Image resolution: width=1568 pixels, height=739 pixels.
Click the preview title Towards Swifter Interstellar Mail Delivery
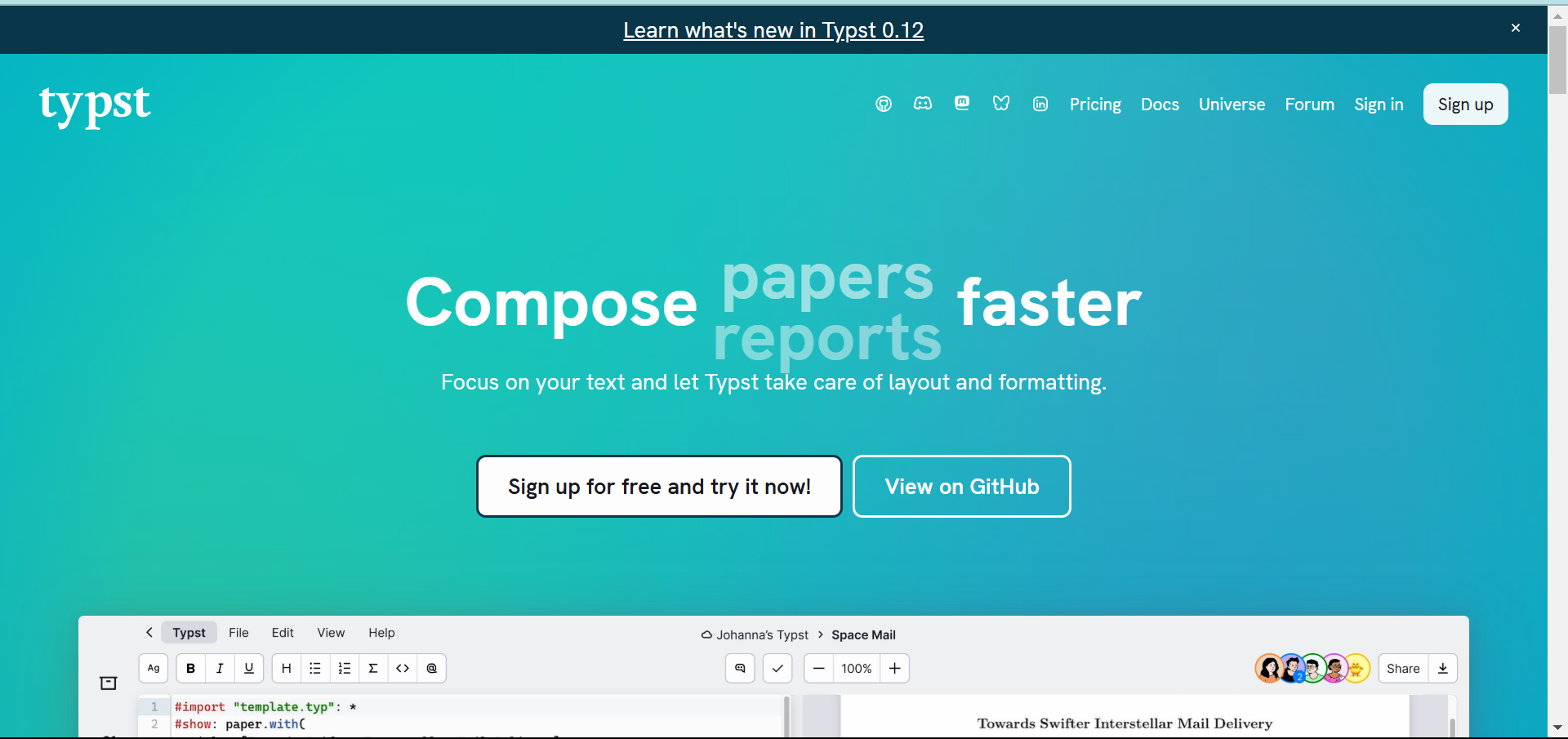coord(1125,723)
